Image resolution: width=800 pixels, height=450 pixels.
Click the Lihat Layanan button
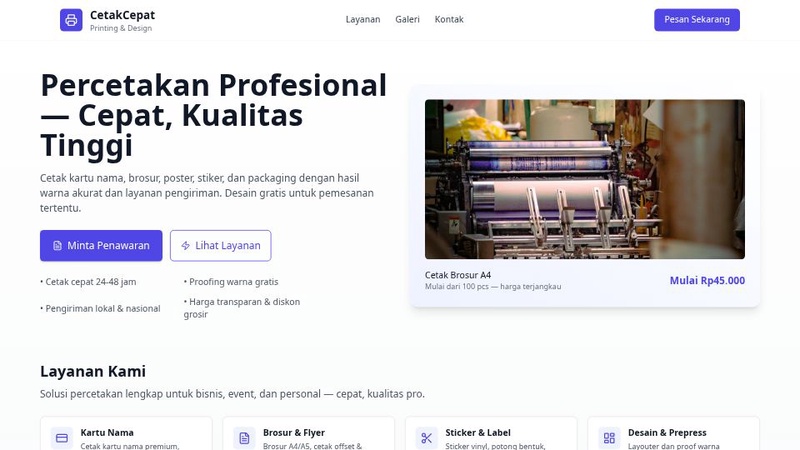(x=220, y=245)
